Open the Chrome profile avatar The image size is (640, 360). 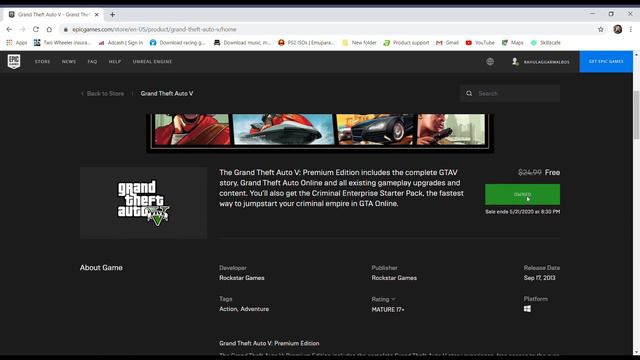[x=618, y=29]
